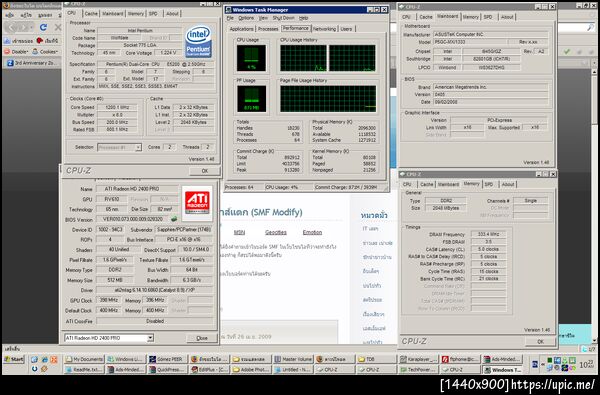Select 'ATI Radeon HD 2400 PRO' name field
Image resolution: width=600 pixels, height=395 pixels.
pos(137,189)
